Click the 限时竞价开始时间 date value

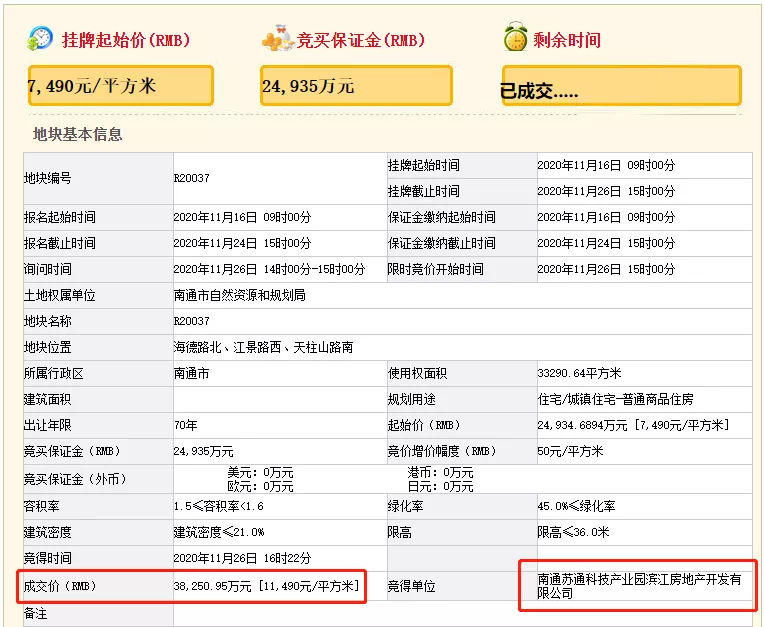(x=606, y=269)
